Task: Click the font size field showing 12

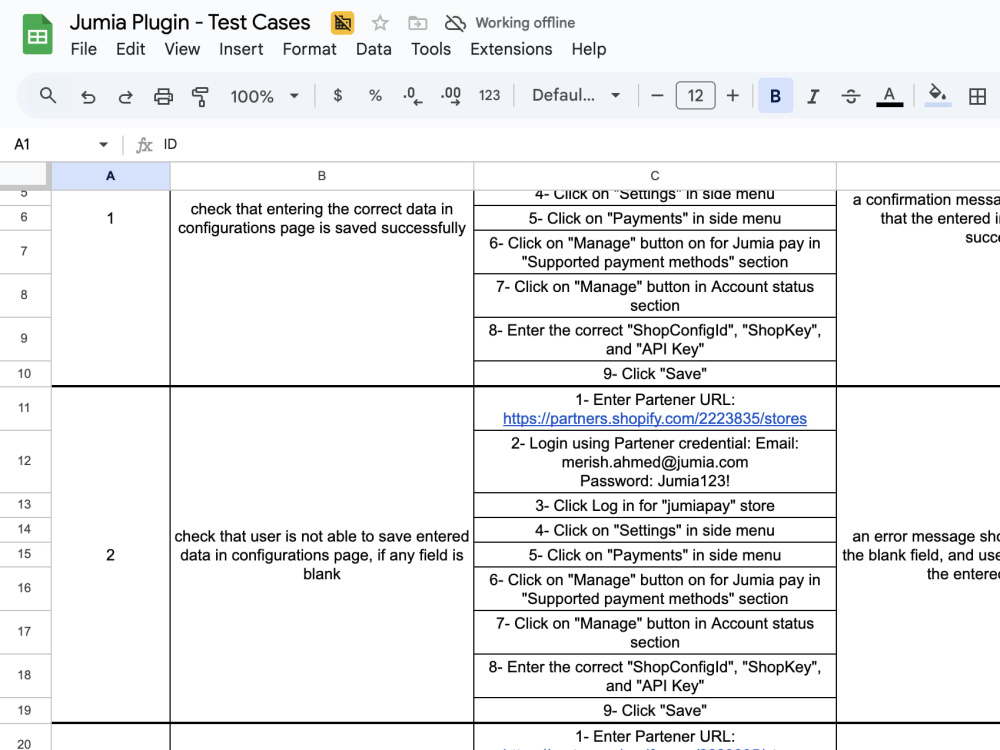Action: (x=695, y=96)
